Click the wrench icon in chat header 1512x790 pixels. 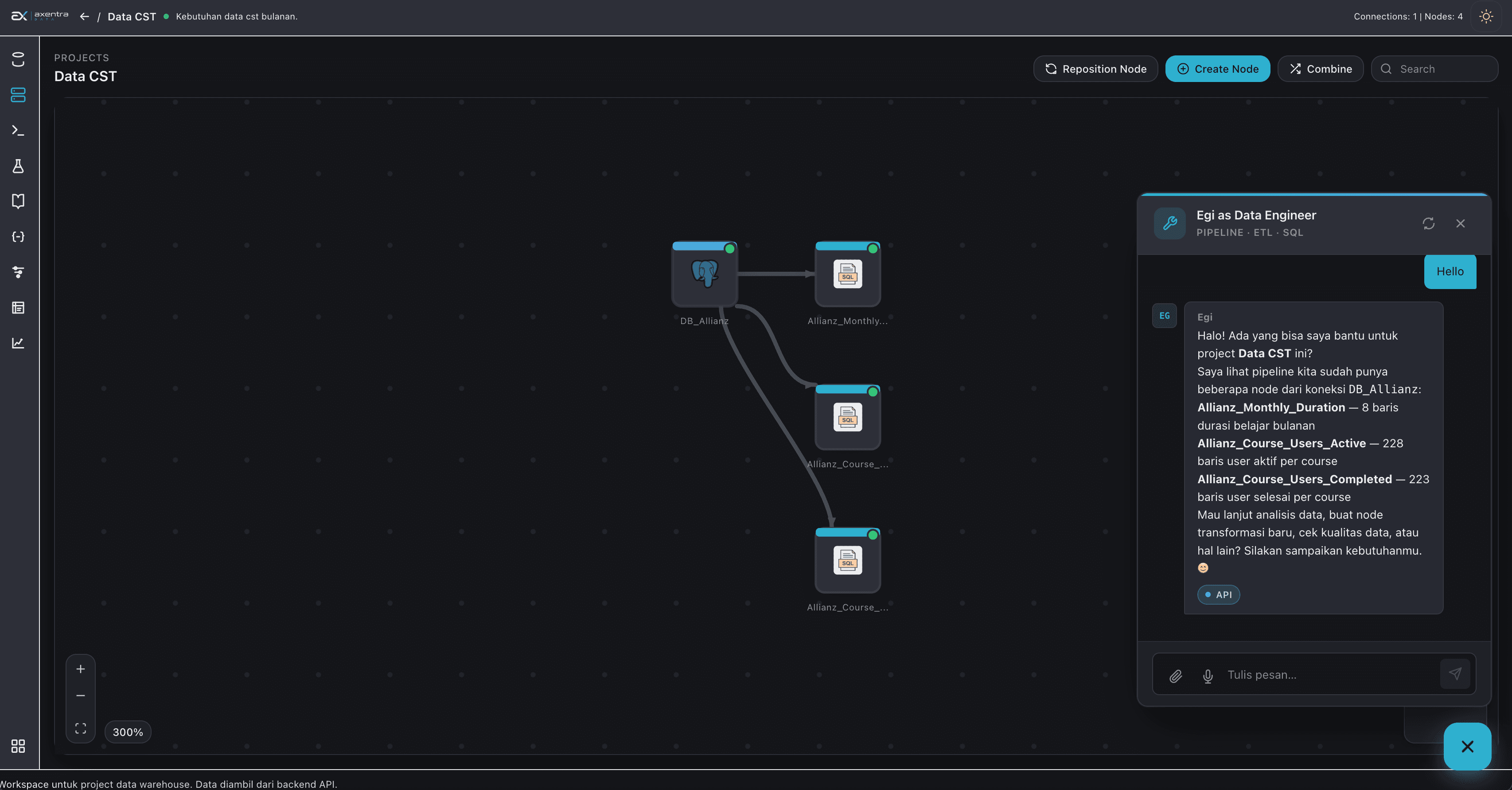1170,223
